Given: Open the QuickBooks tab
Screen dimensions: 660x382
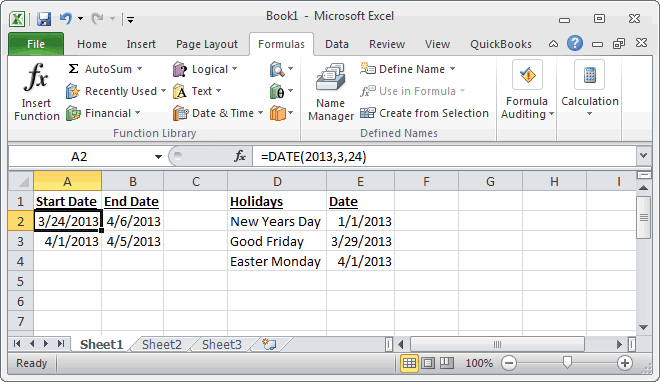Looking at the screenshot, I should point(501,44).
